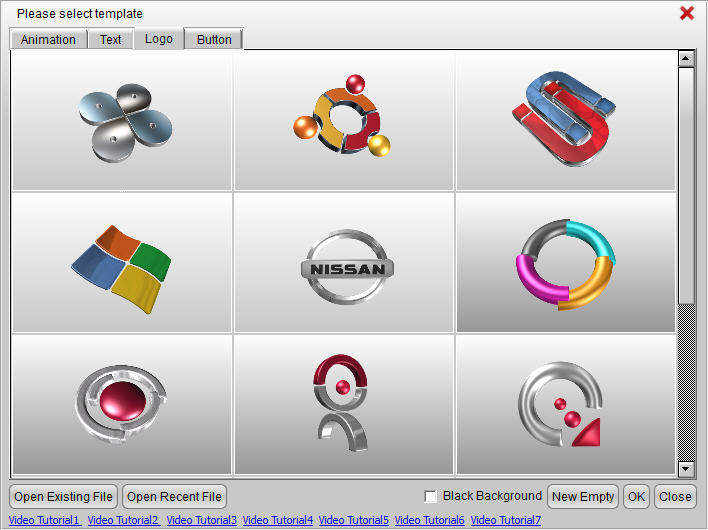Click the Close button at bottom right
This screenshot has width=708, height=530.
(675, 497)
